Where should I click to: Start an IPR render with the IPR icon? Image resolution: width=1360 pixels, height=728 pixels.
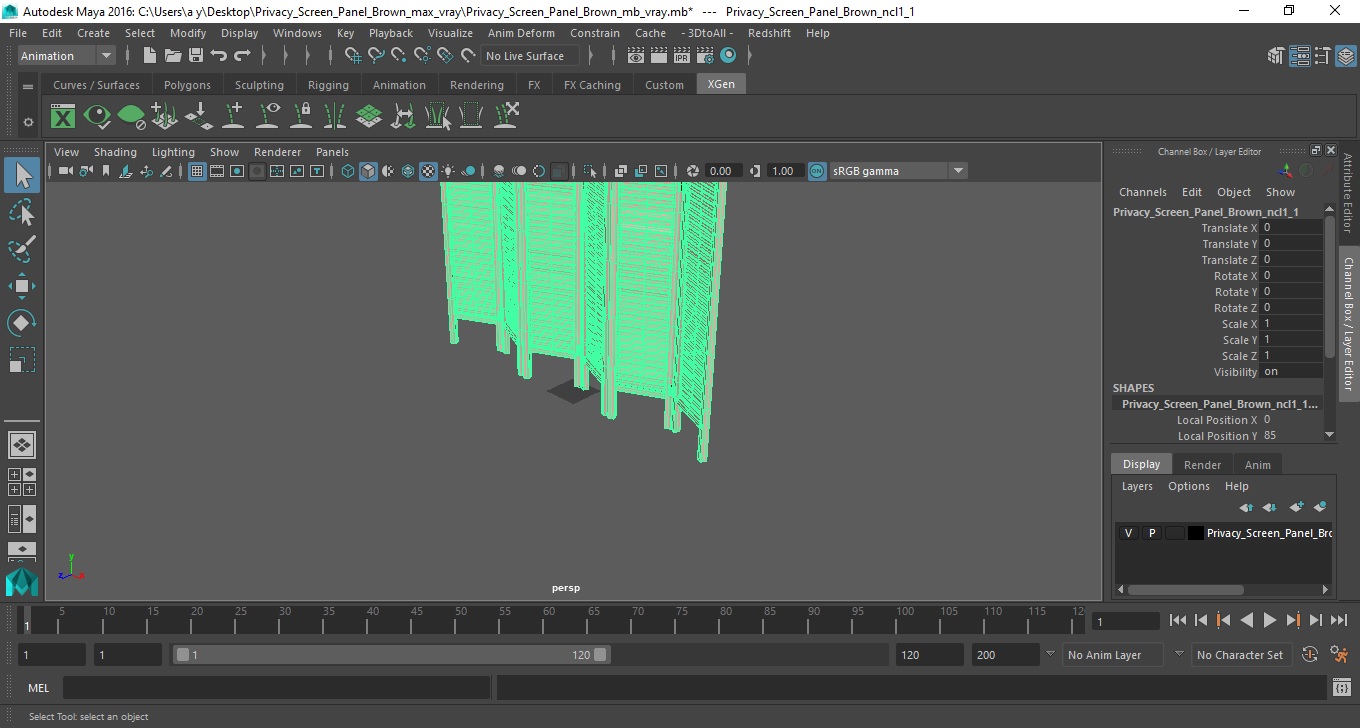pos(682,56)
